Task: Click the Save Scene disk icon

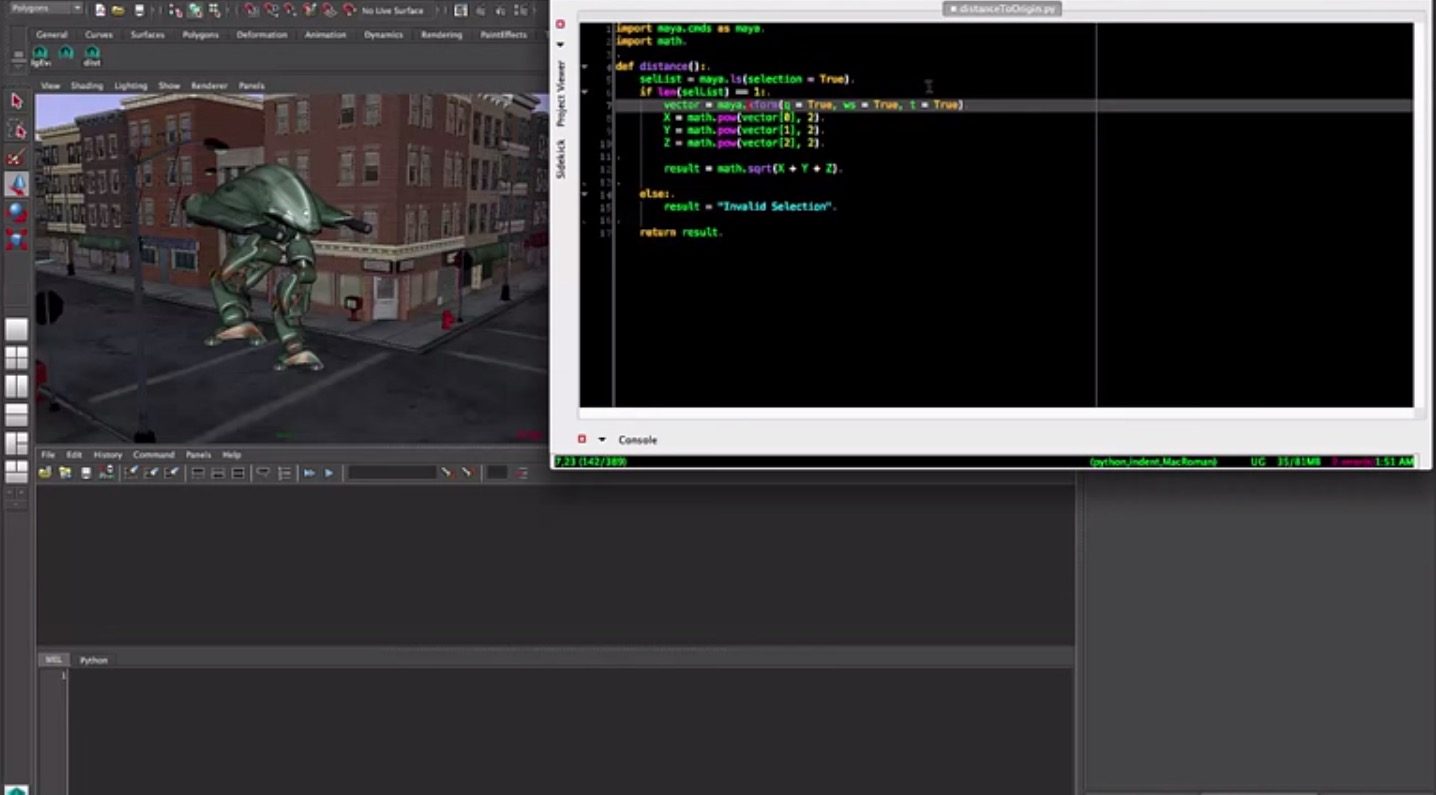Action: point(138,10)
